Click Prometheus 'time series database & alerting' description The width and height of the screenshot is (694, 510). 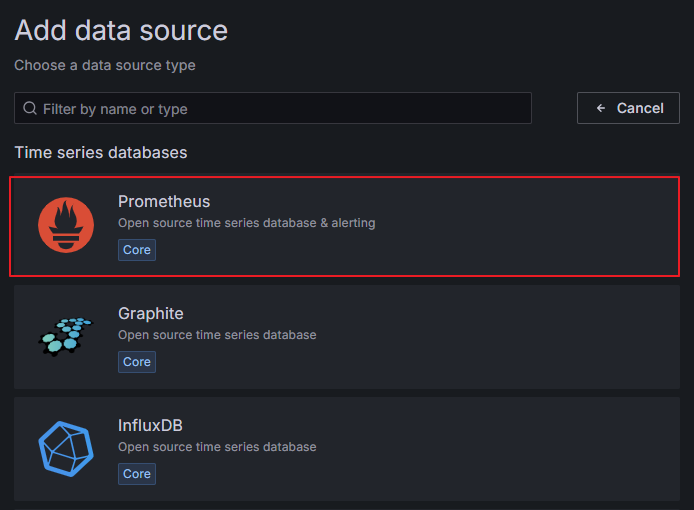(246, 223)
